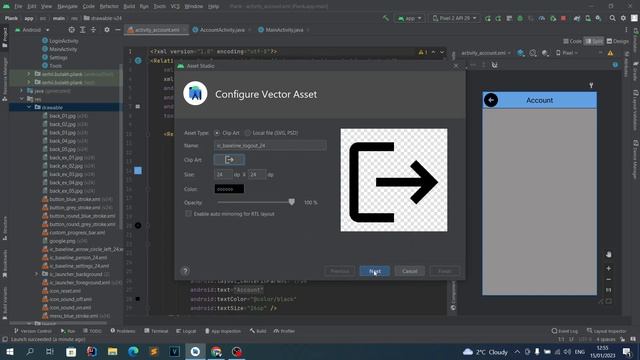Click Expand All icon in Project panel

tap(82, 30)
